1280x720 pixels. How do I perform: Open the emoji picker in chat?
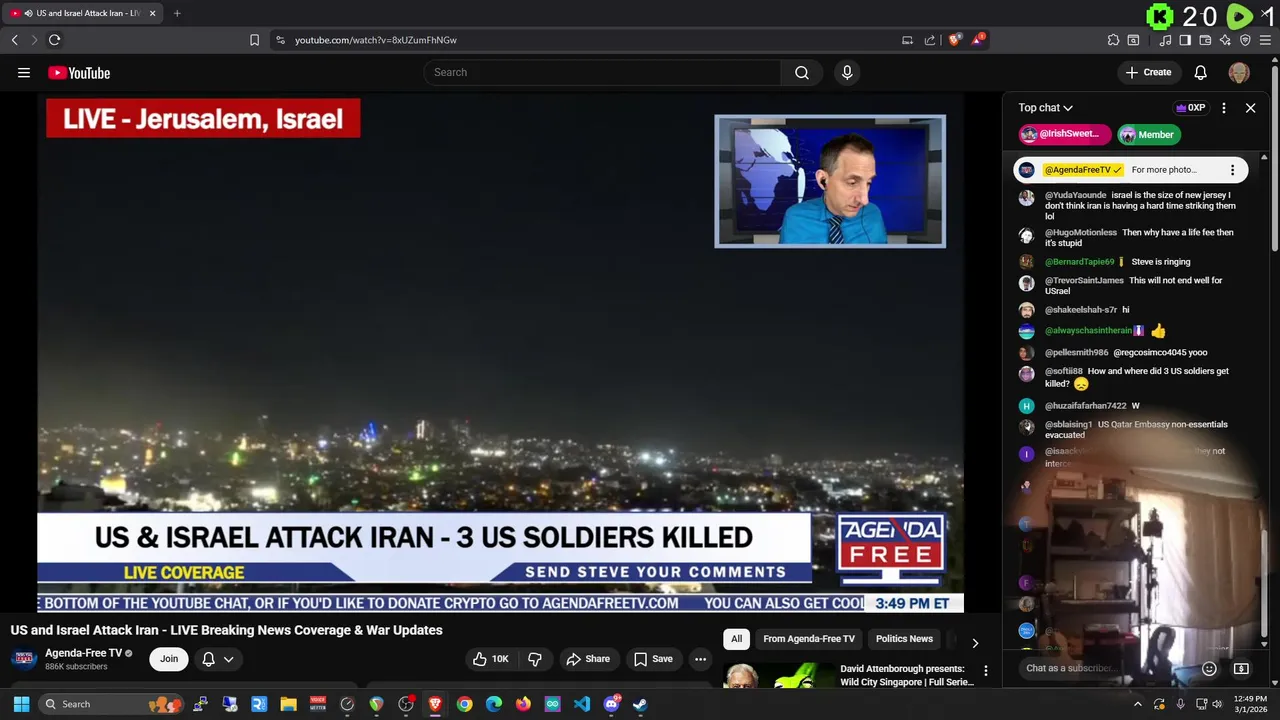coord(1209,668)
